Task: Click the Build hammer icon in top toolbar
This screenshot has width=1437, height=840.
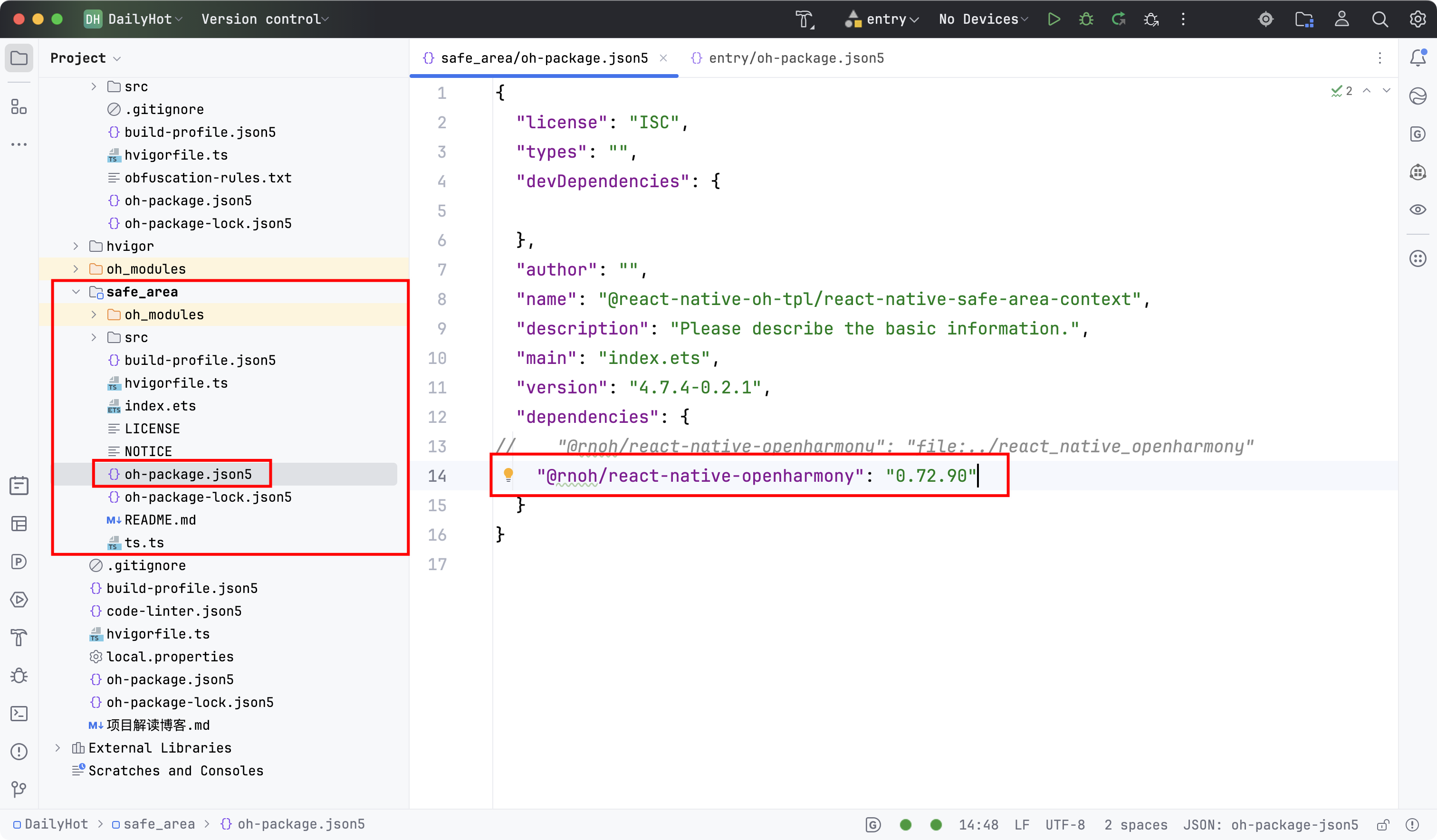Action: pos(805,19)
